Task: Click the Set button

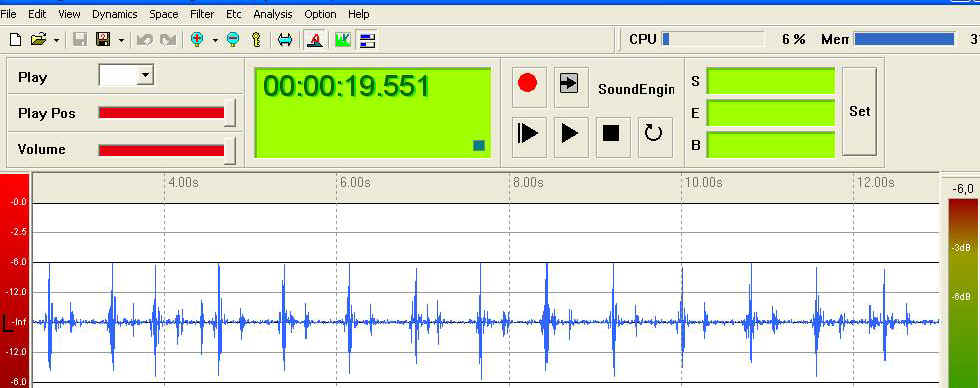Action: click(x=859, y=111)
